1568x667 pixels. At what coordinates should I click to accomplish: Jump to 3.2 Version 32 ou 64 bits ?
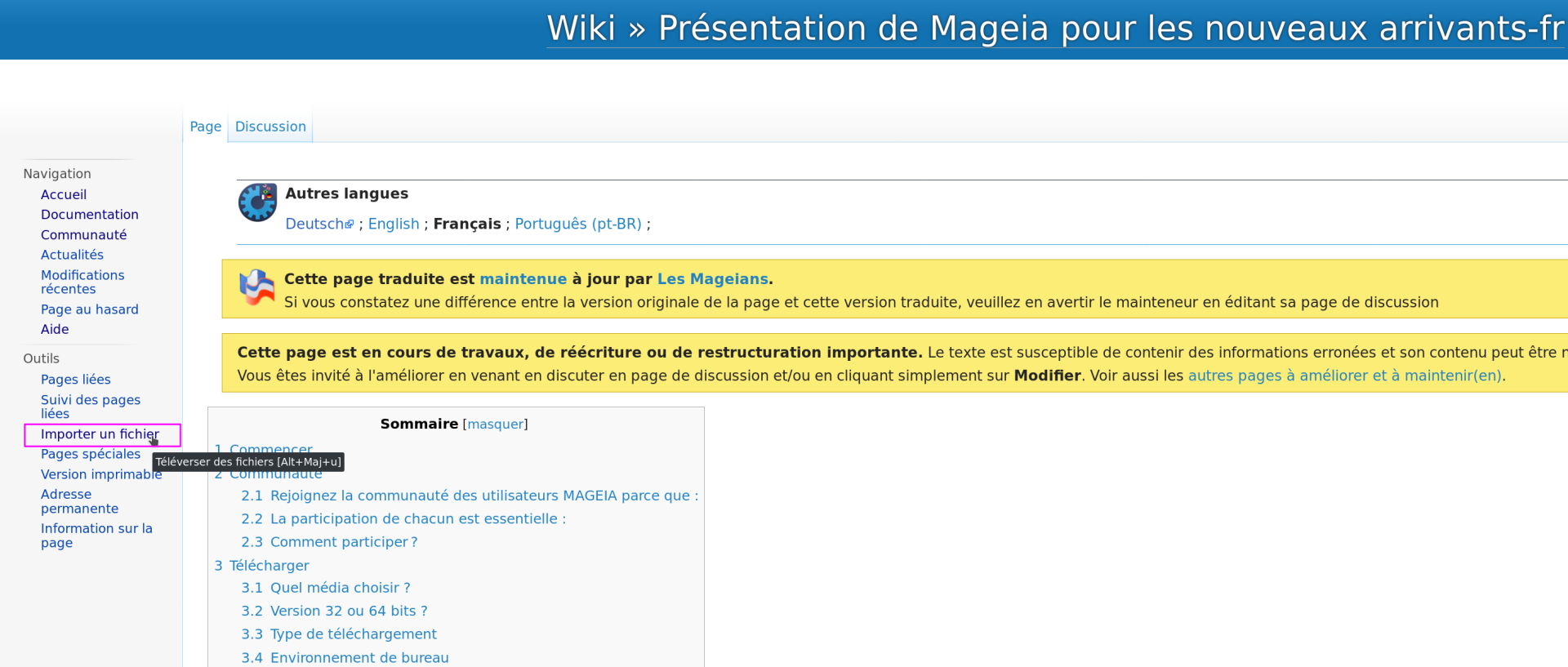pos(334,611)
